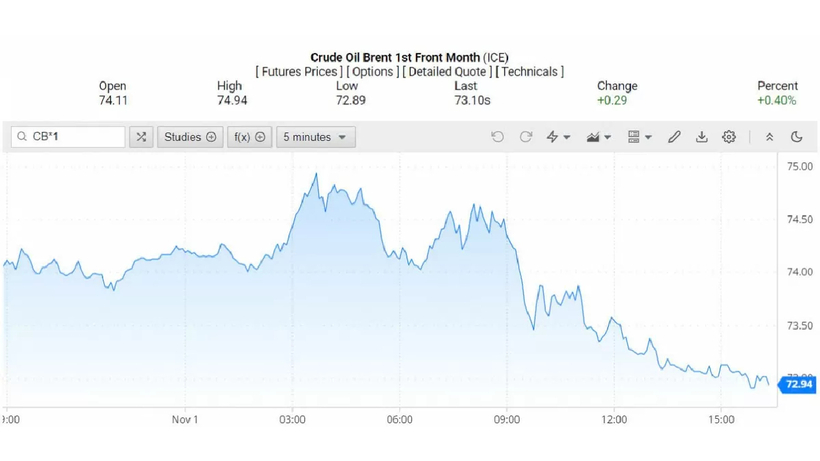
Task: Go to the Options page
Action: (x=372, y=72)
